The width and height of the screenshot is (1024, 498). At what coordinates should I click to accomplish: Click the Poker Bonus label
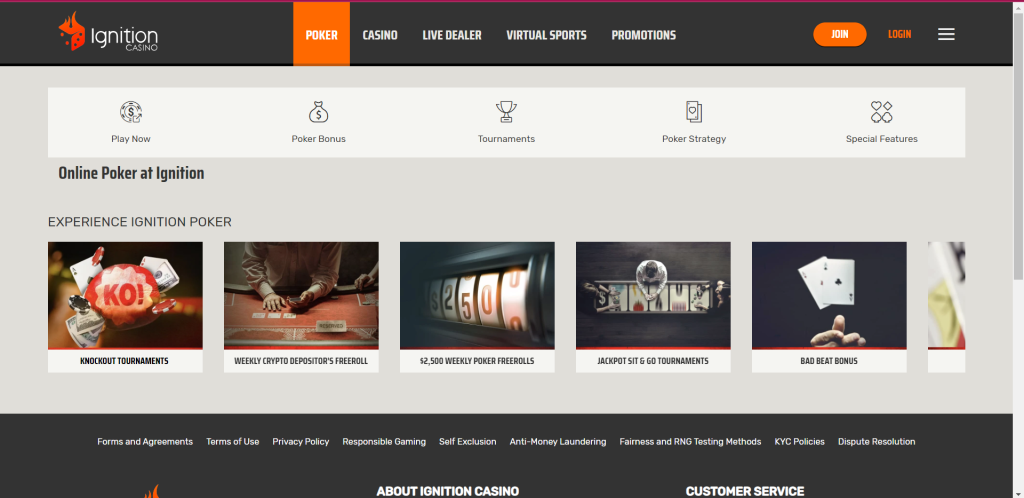point(319,139)
